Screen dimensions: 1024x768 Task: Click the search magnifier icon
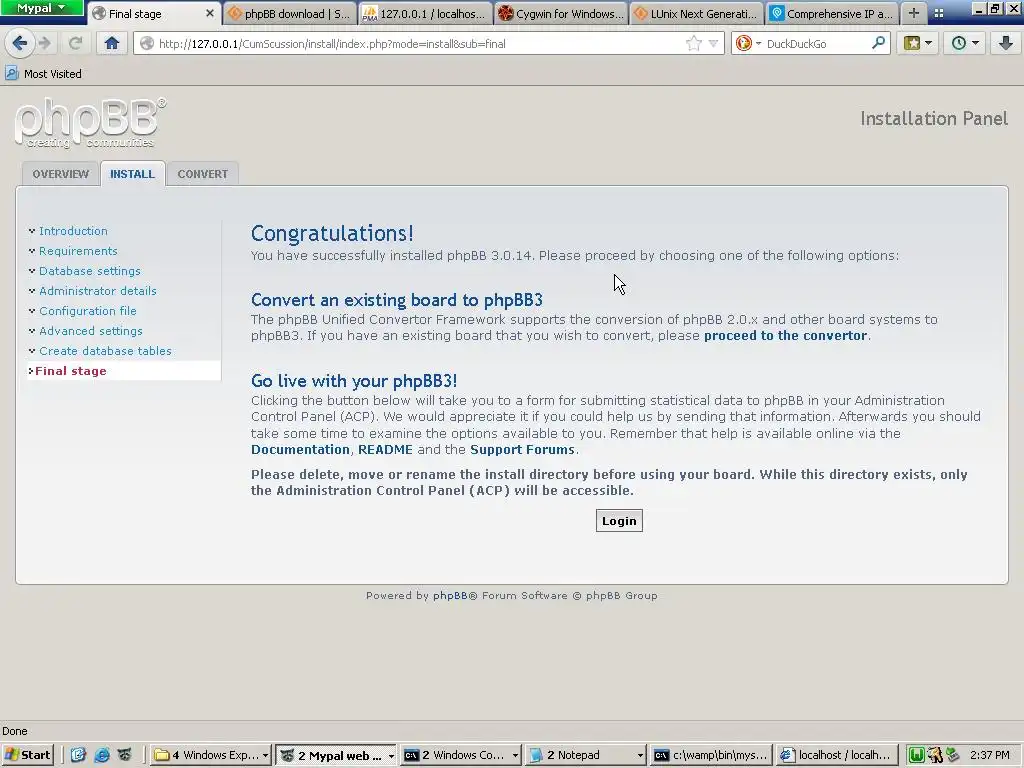879,43
